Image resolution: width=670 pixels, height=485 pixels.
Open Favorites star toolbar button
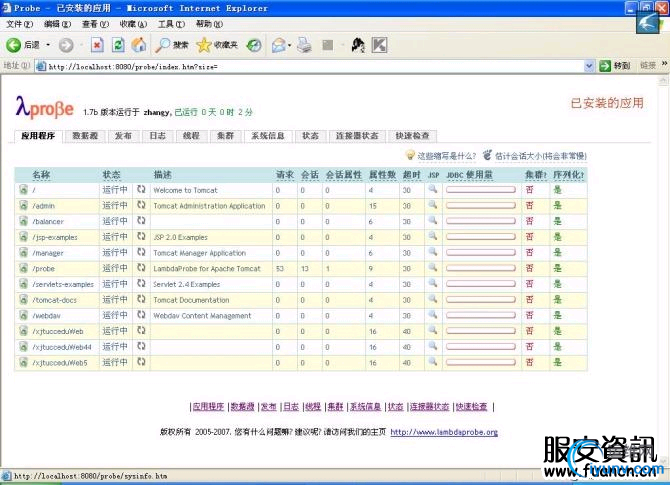click(x=217, y=45)
